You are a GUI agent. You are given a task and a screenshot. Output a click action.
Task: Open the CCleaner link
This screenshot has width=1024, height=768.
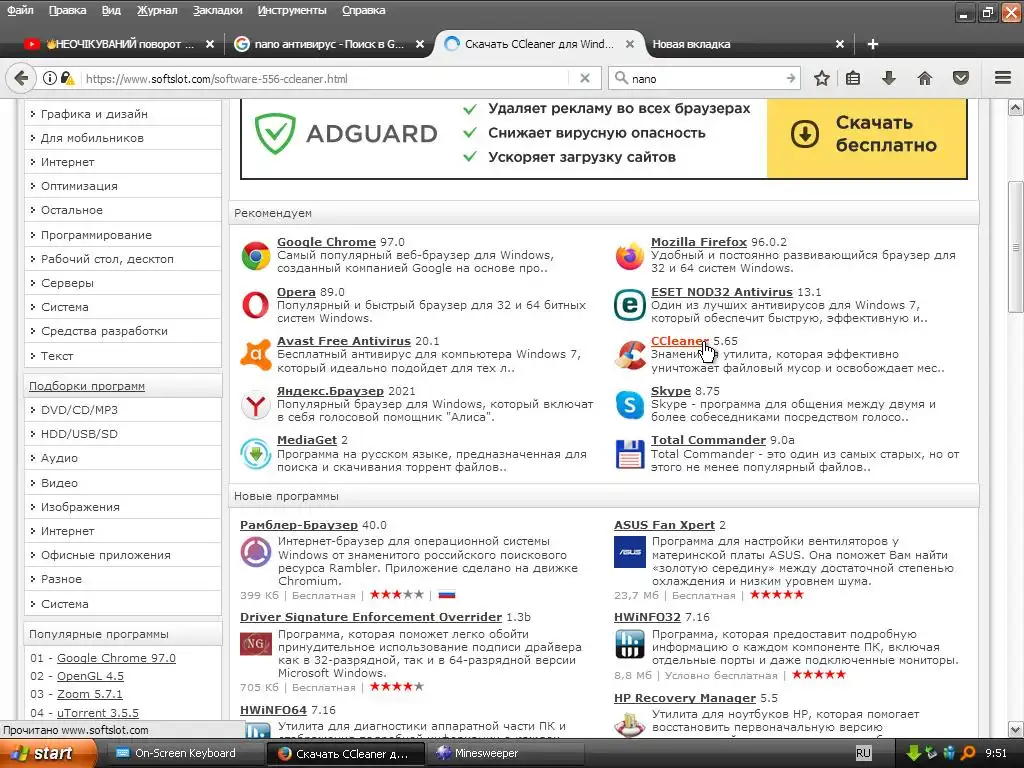coord(678,341)
